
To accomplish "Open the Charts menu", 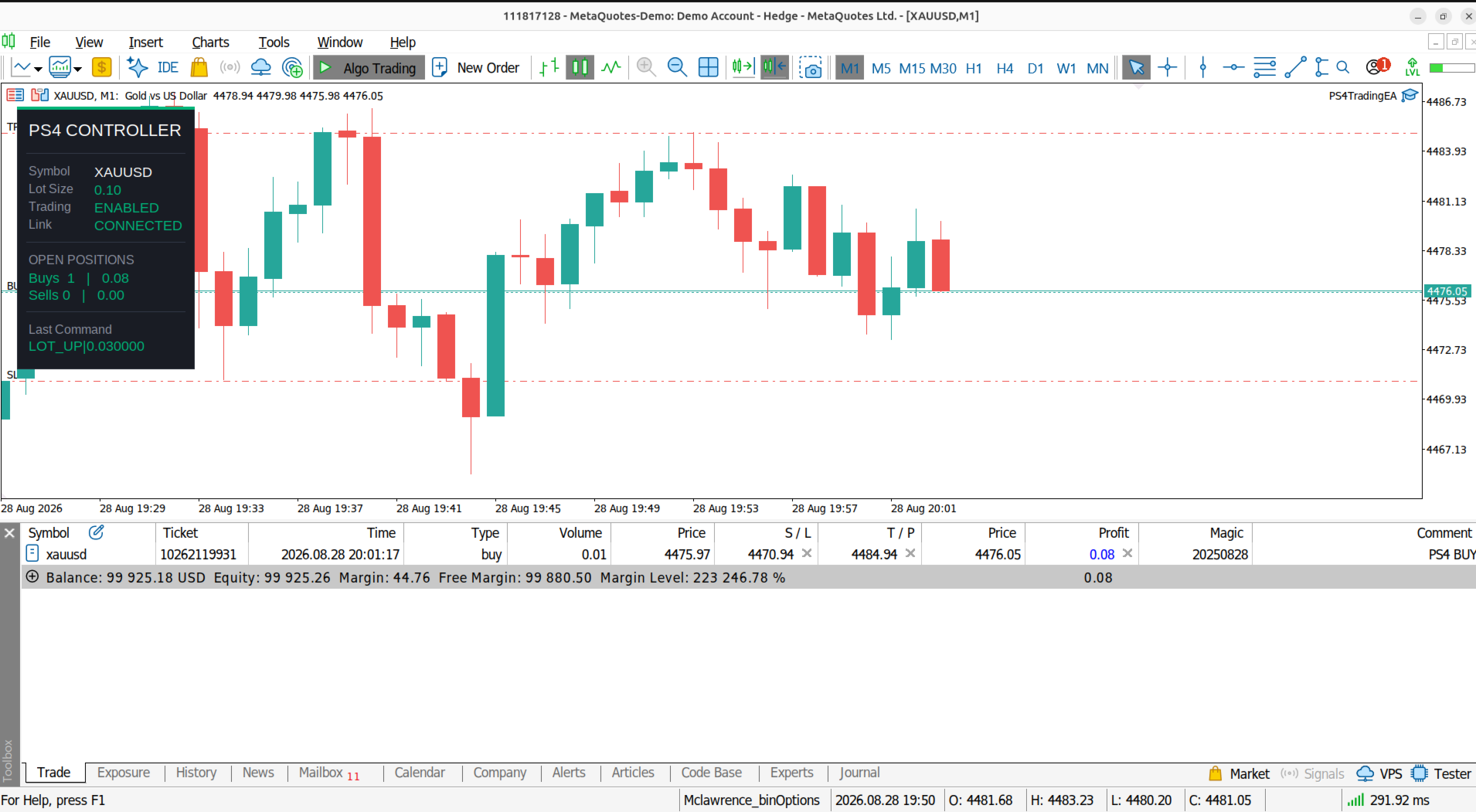I will (x=210, y=42).
